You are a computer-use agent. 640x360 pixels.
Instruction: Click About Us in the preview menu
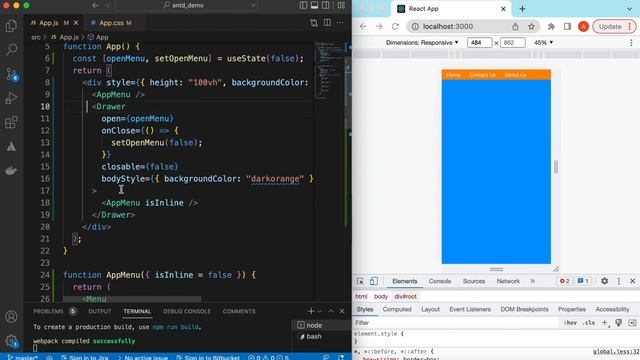(x=515, y=75)
